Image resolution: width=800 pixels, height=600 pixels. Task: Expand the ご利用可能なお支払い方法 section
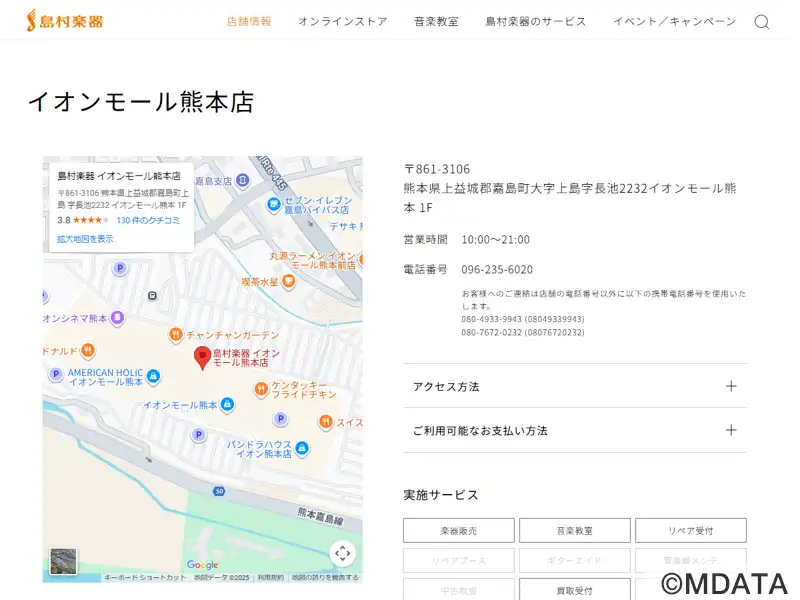point(575,430)
